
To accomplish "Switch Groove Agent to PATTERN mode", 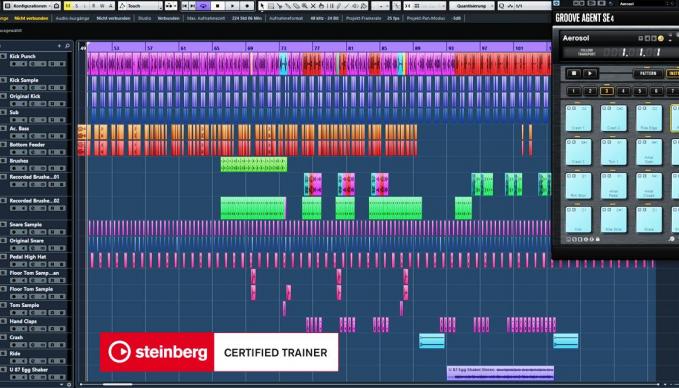I will [x=648, y=74].
